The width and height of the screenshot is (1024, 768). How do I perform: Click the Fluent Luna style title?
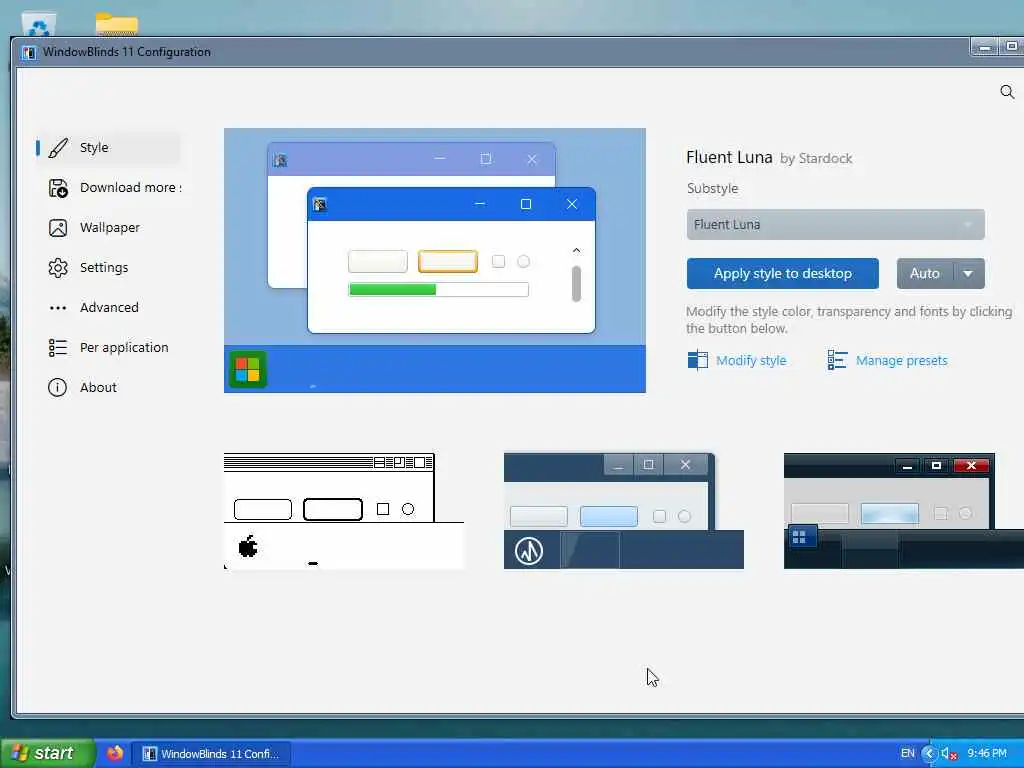729,157
